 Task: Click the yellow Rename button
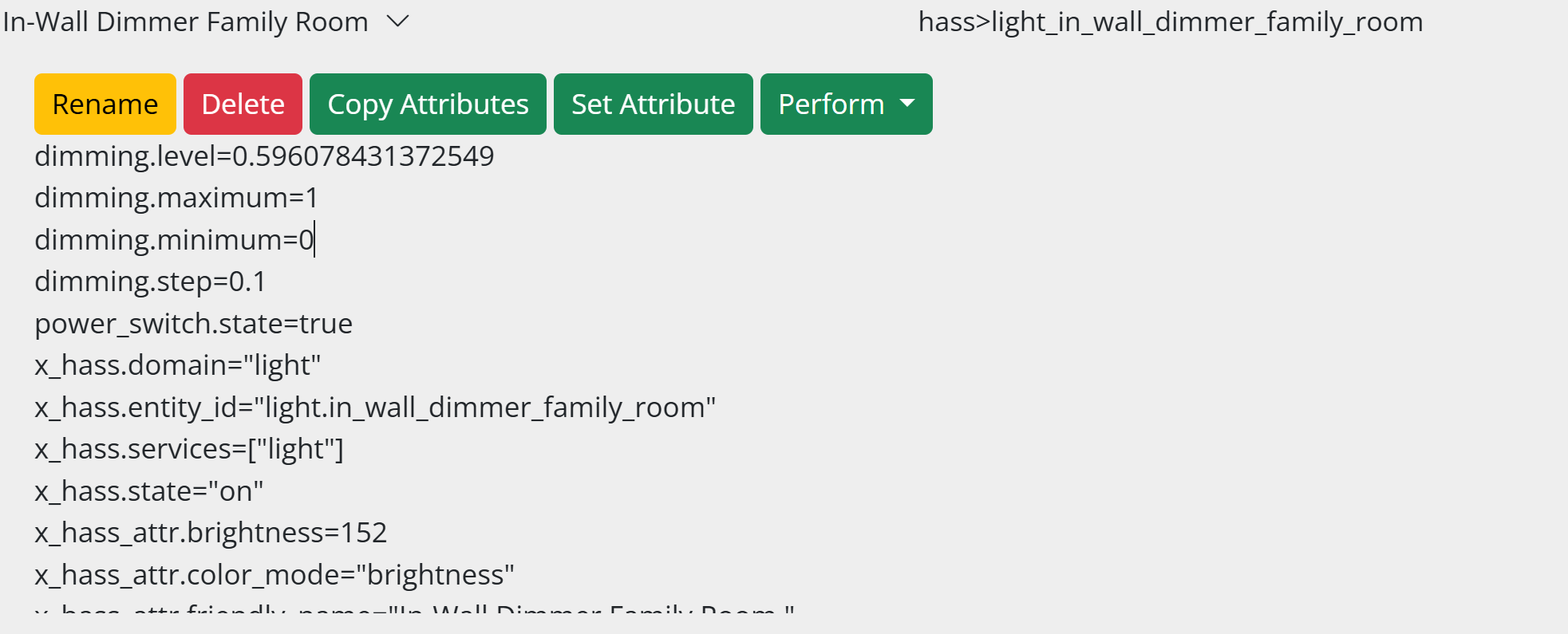(x=105, y=104)
